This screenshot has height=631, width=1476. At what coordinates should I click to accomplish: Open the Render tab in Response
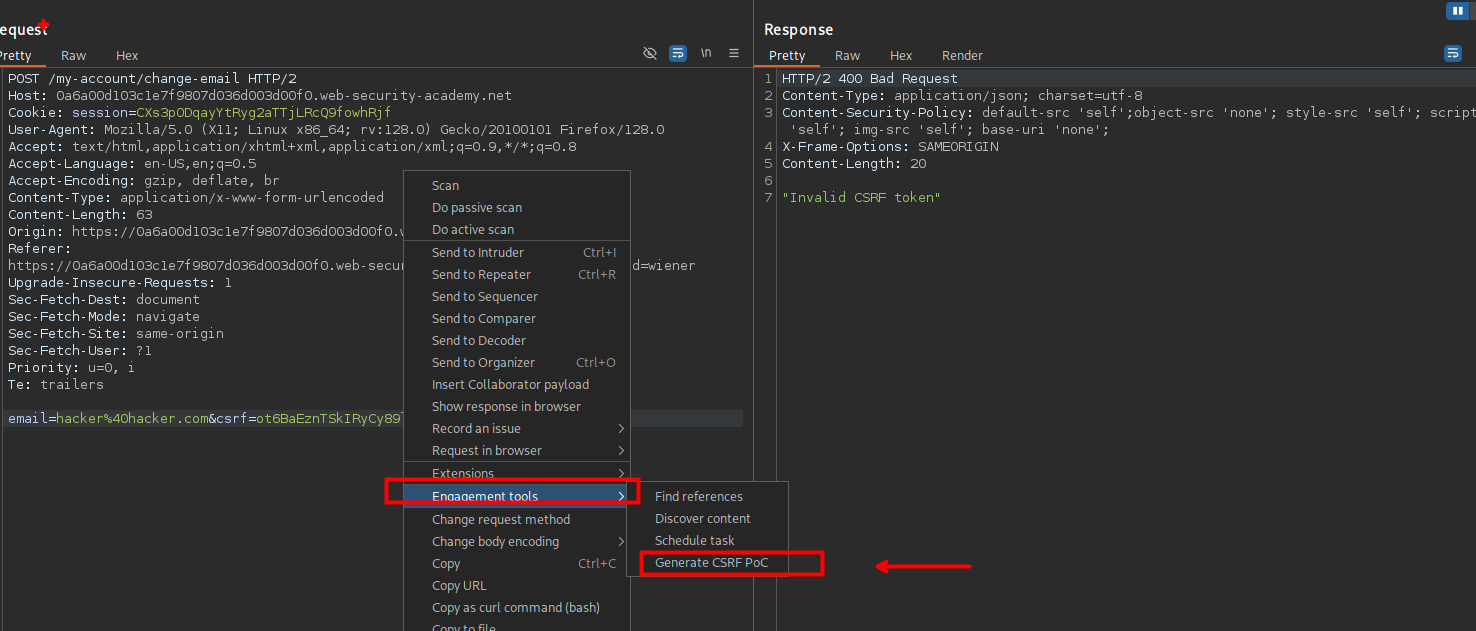(962, 56)
